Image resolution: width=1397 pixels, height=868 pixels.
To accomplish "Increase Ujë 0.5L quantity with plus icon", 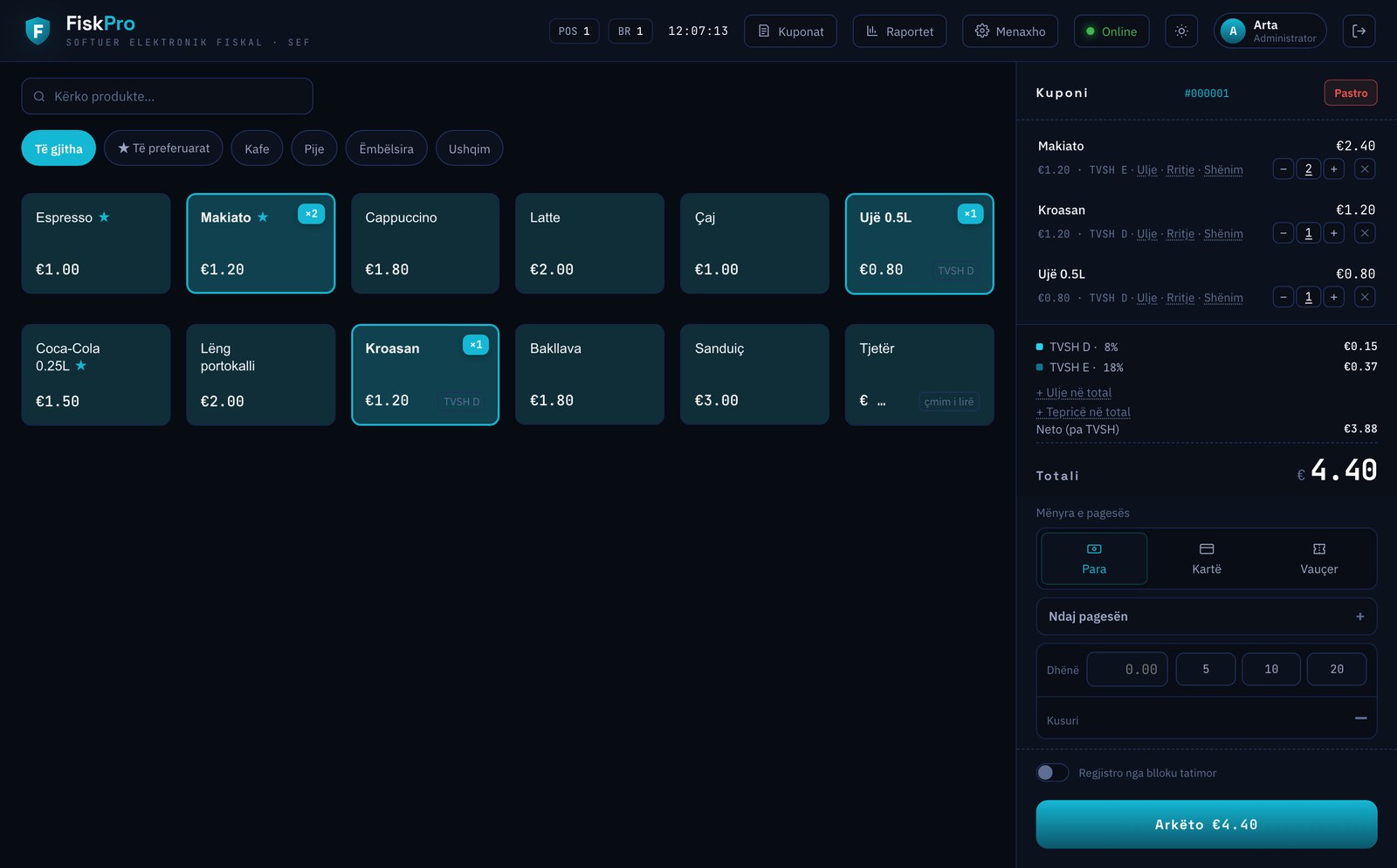I will [x=1333, y=298].
